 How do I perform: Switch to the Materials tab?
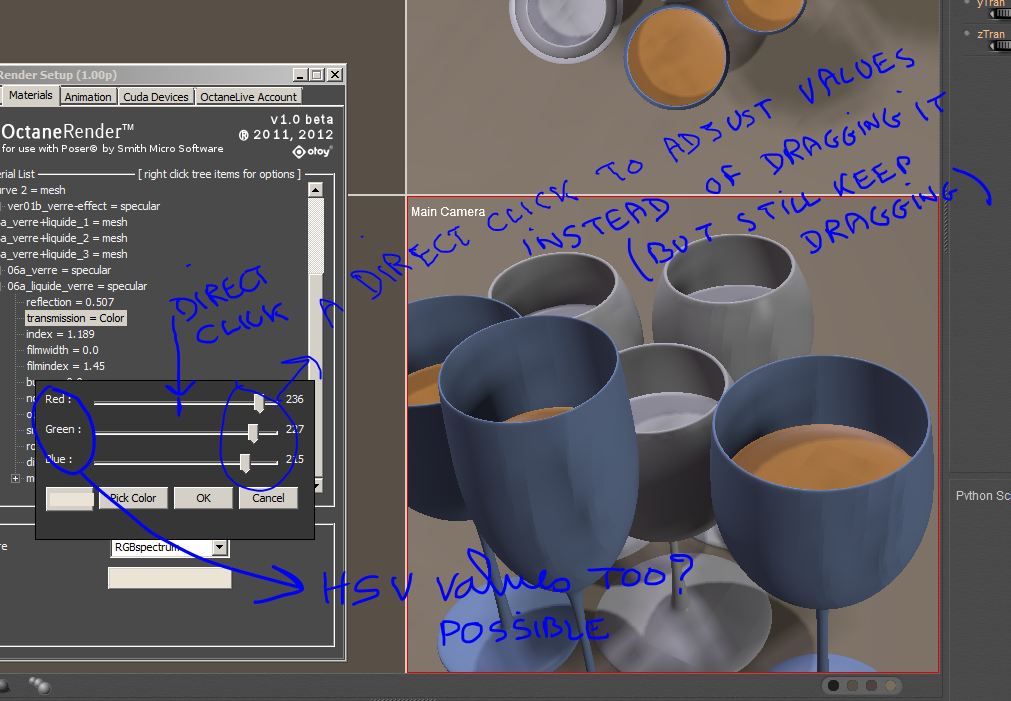click(30, 95)
